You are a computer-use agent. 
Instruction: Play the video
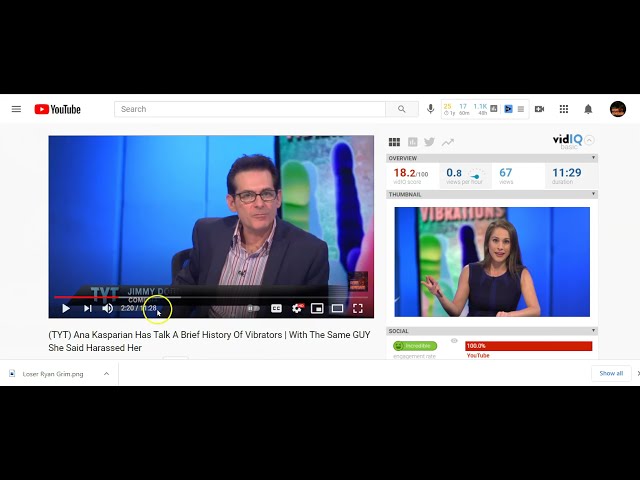66,309
